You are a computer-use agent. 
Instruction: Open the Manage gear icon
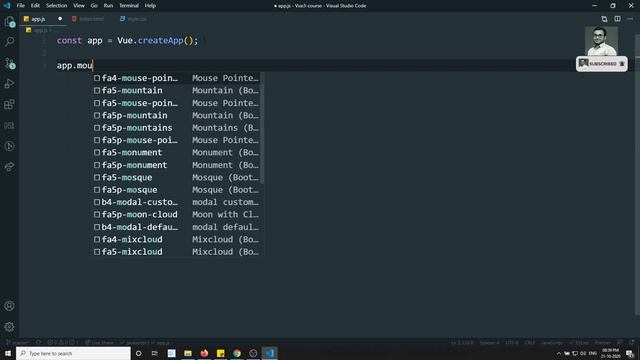tap(9, 327)
